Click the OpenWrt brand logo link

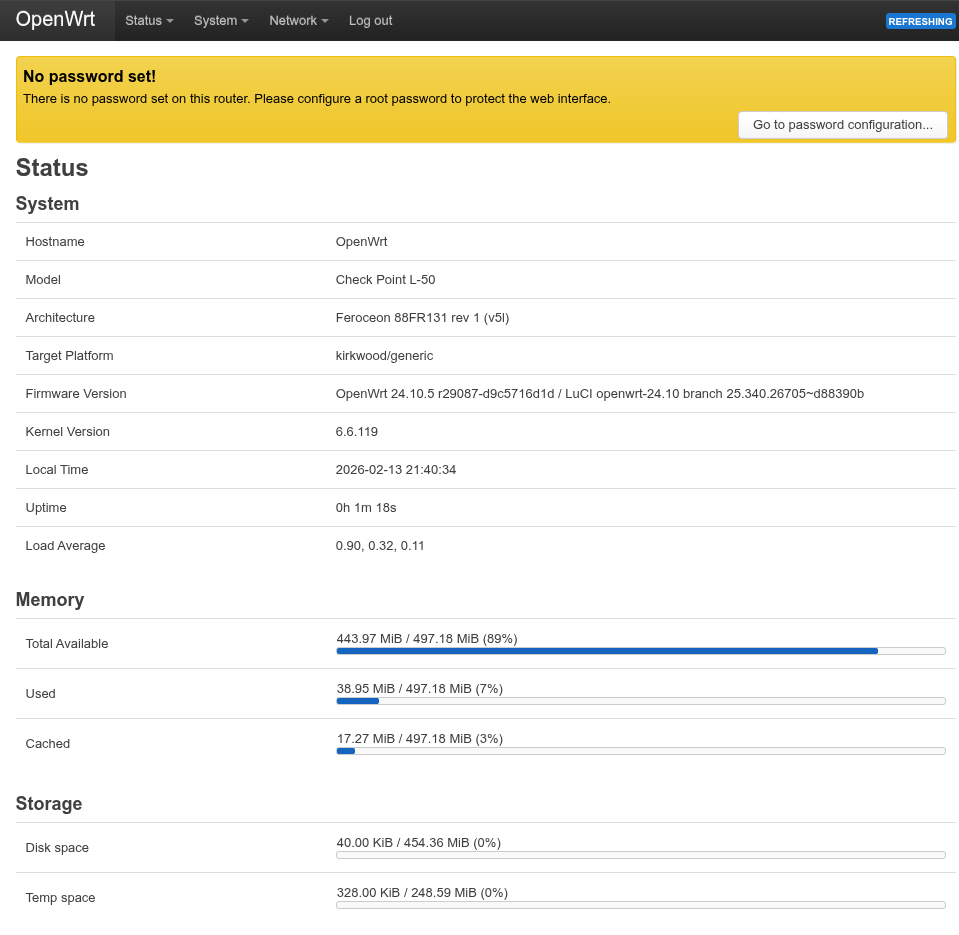(x=56, y=20)
